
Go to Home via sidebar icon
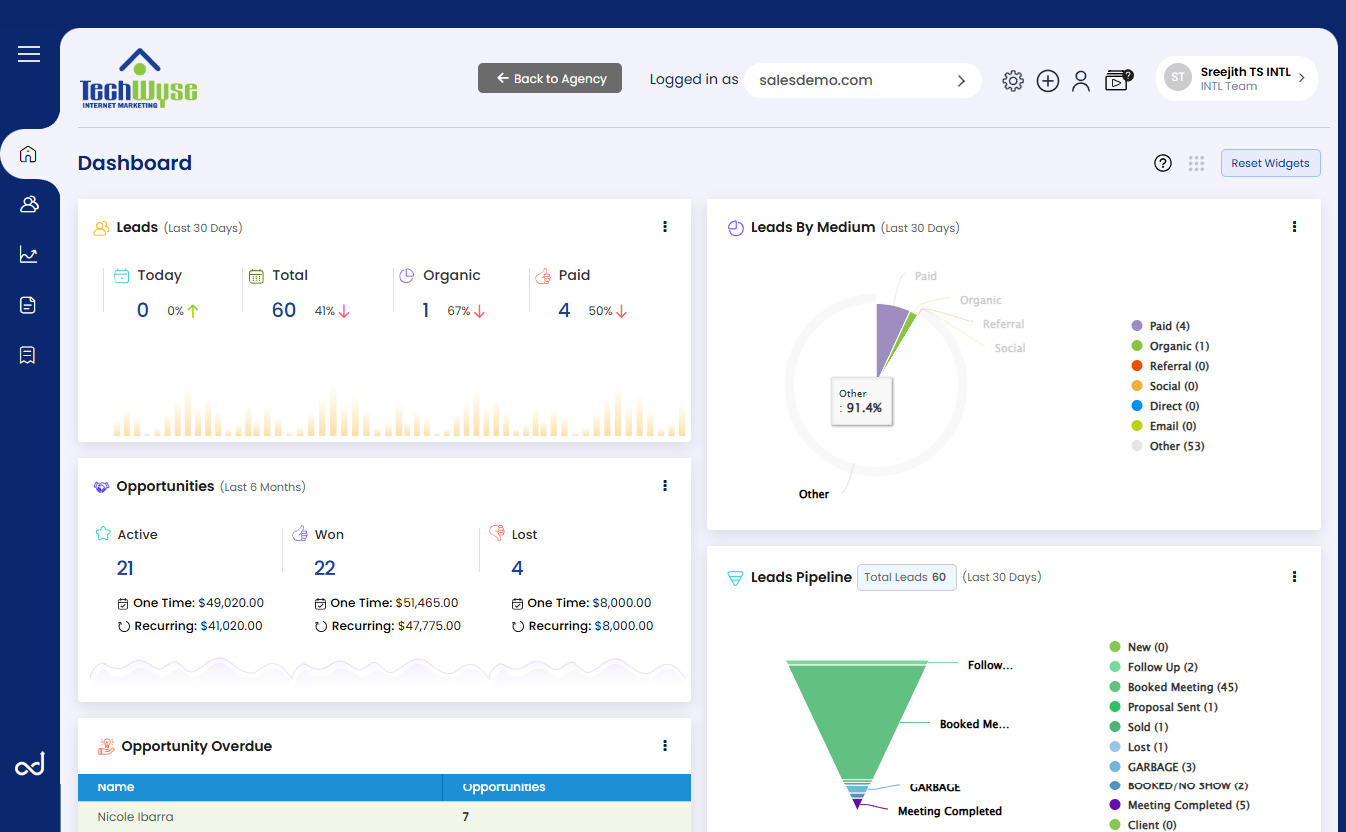28,154
